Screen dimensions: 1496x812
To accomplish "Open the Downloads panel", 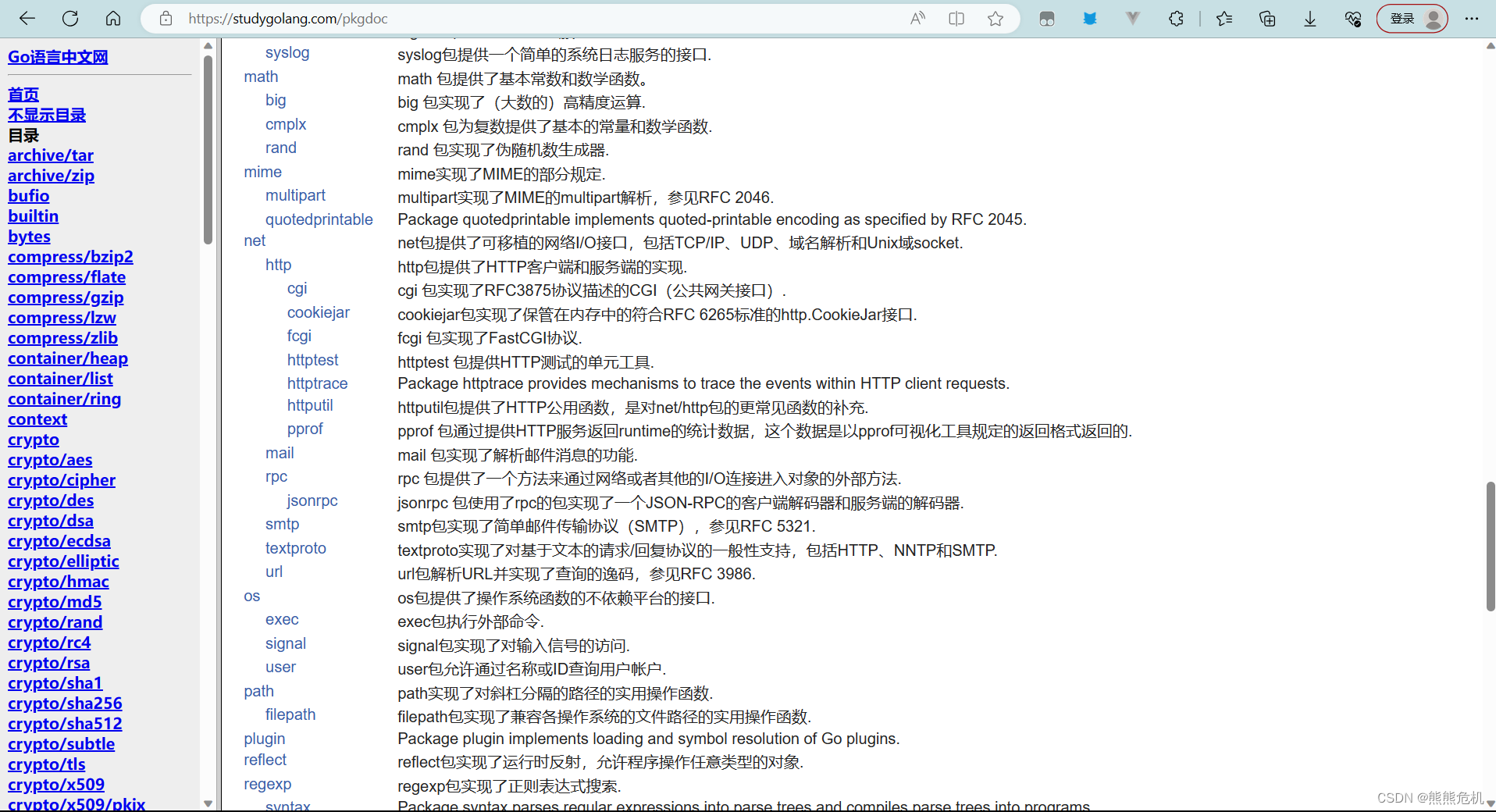I will 1309,19.
